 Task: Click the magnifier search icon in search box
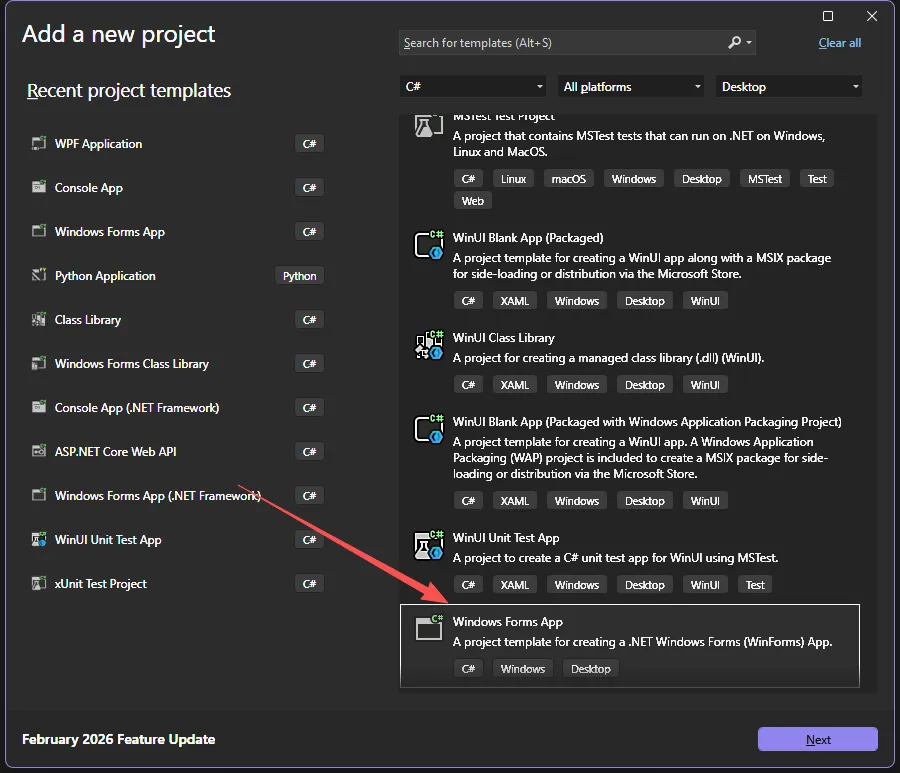pyautogui.click(x=735, y=43)
